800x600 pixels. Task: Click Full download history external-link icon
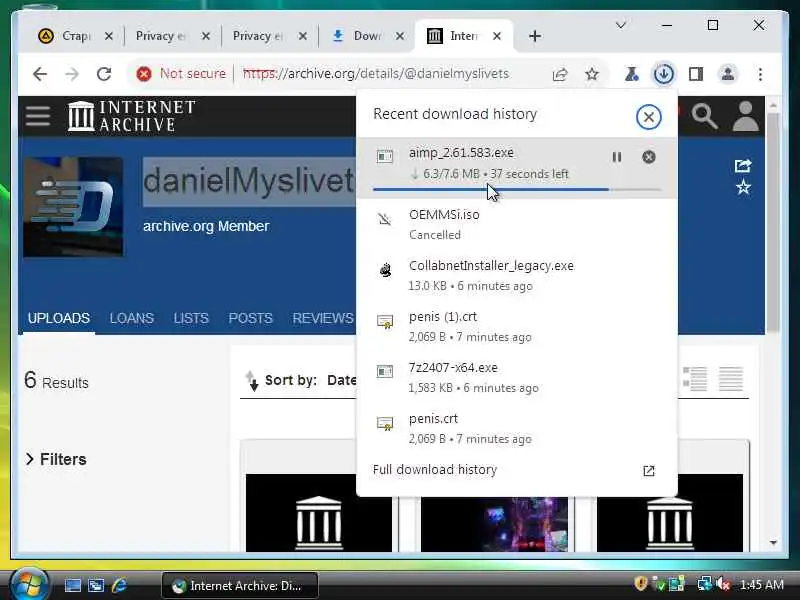point(648,470)
